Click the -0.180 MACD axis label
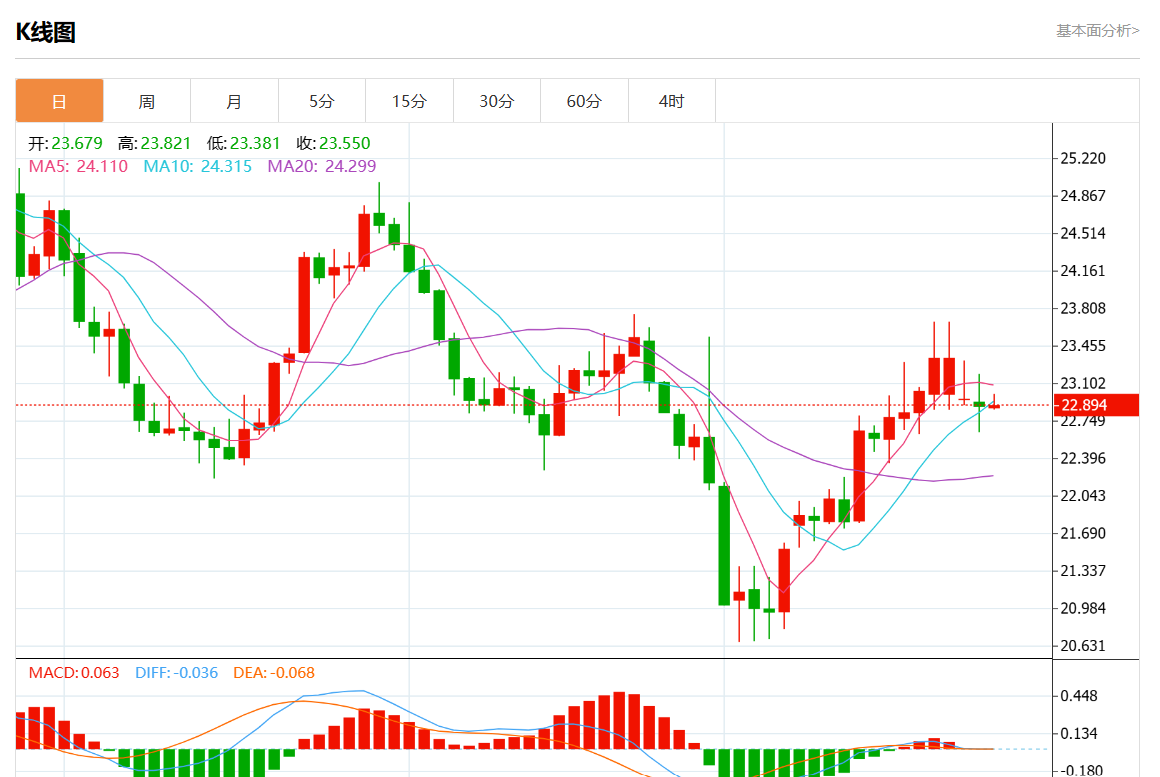The image size is (1160, 777). pyautogui.click(x=1081, y=770)
